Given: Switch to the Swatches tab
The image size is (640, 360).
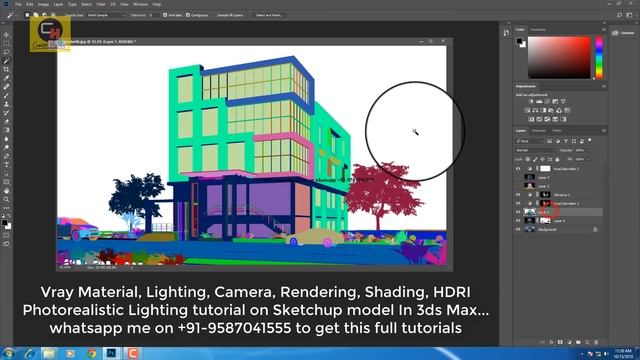Looking at the screenshot, I should [538, 29].
